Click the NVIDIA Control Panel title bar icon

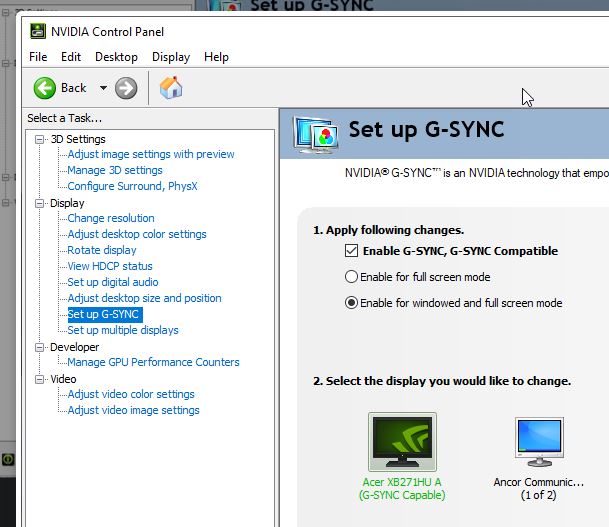[38, 31]
